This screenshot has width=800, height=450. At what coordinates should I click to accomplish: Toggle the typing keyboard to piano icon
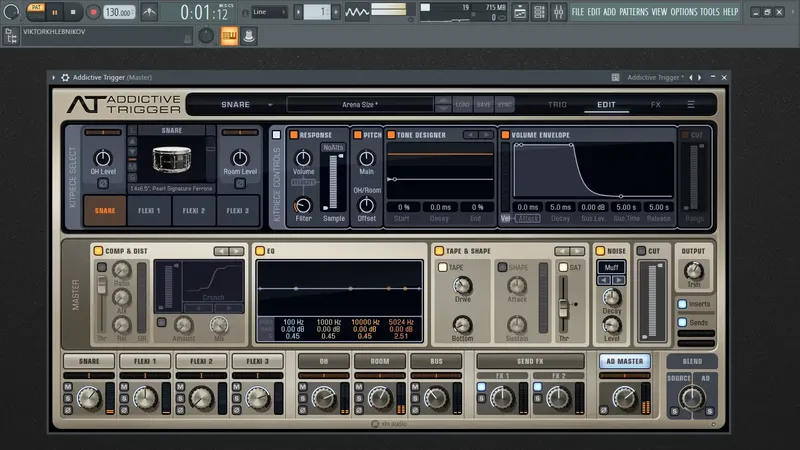pos(229,36)
